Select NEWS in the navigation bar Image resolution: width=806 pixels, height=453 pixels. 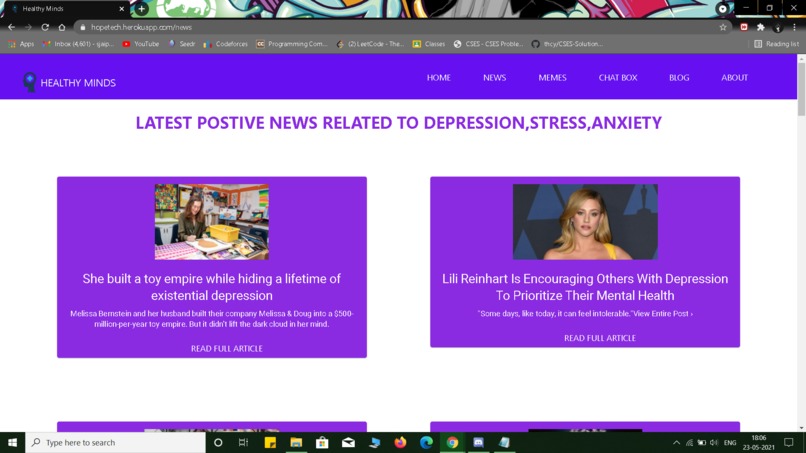(494, 78)
